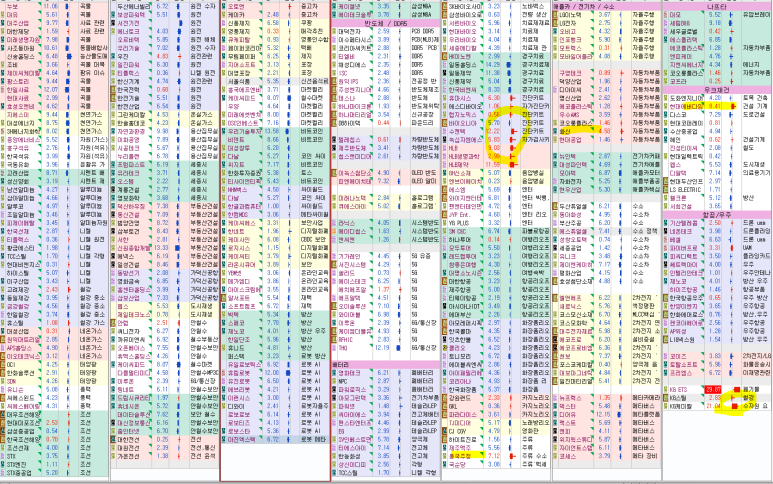
Task: Select the 극동유화 stock name
Action: coord(17,165)
